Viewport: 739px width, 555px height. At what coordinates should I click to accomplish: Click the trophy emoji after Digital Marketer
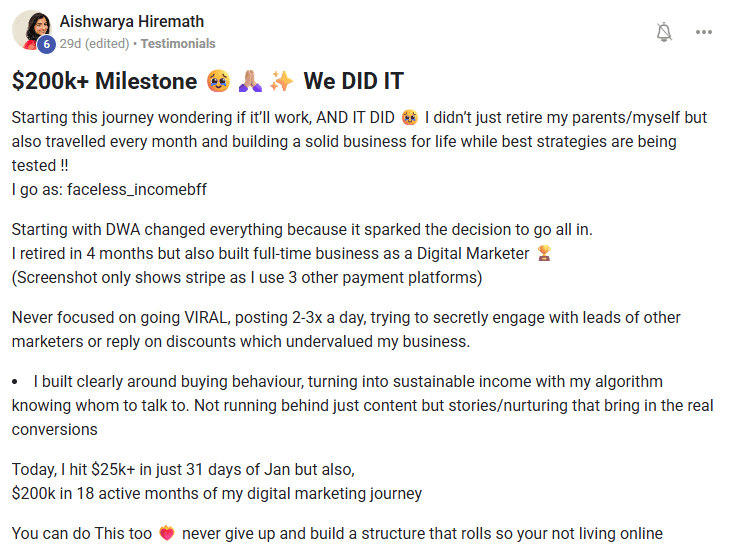(544, 252)
